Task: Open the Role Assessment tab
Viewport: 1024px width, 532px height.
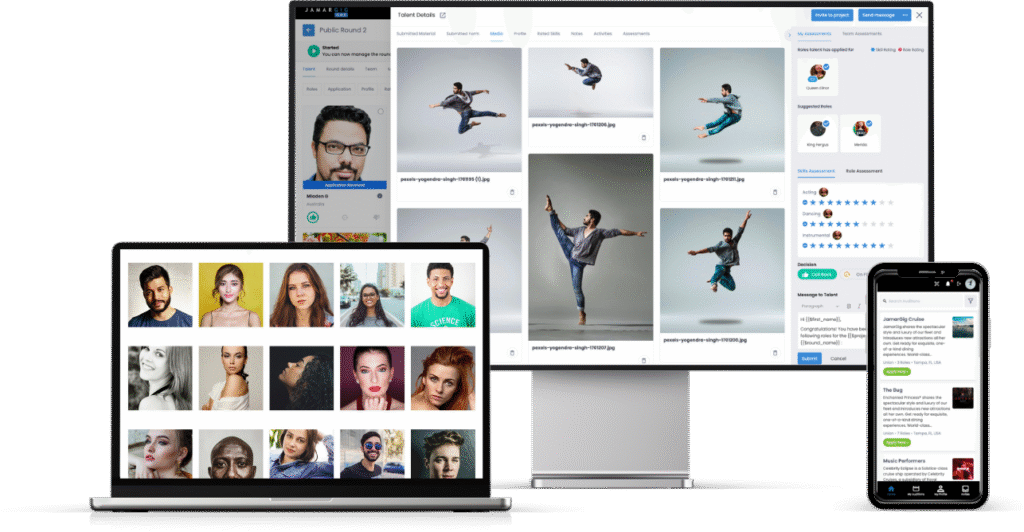Action: tap(863, 171)
